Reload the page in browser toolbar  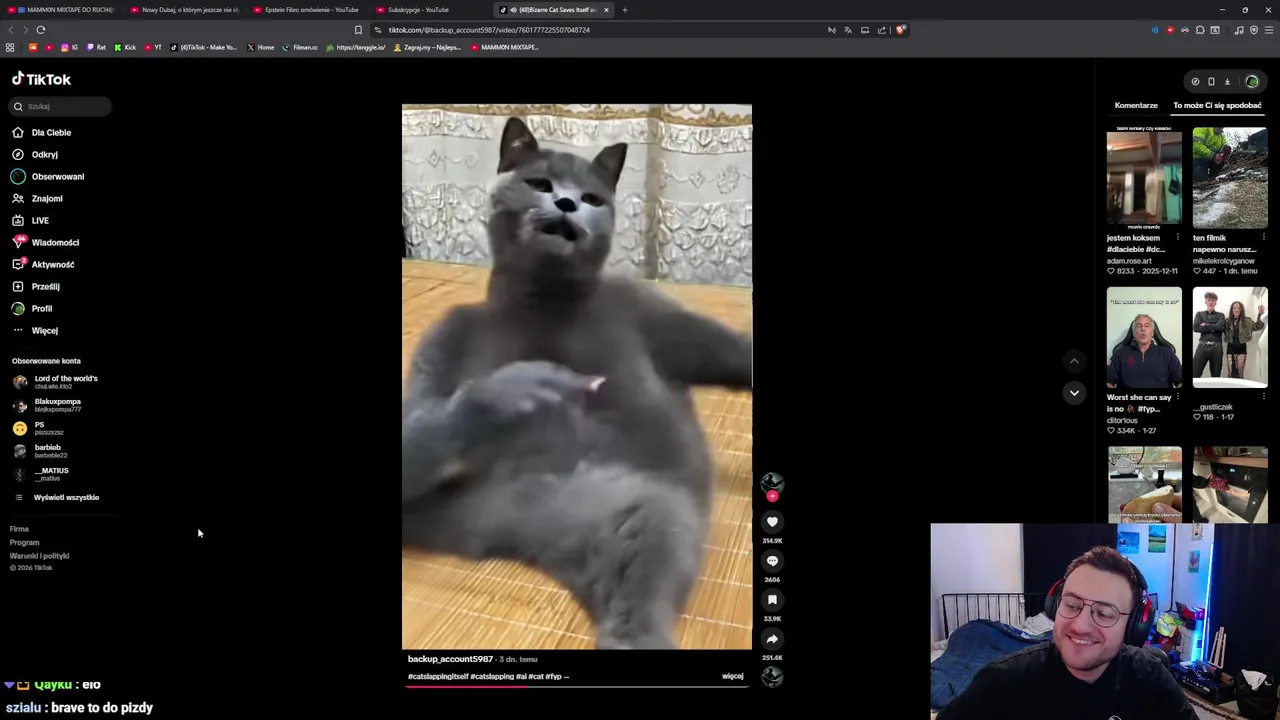41,30
